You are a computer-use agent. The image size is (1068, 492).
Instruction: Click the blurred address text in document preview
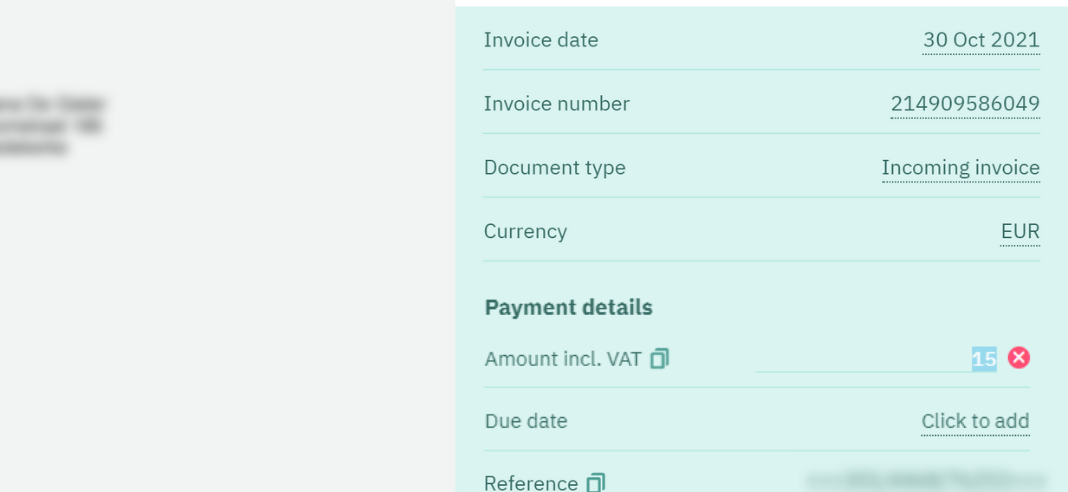[52, 126]
